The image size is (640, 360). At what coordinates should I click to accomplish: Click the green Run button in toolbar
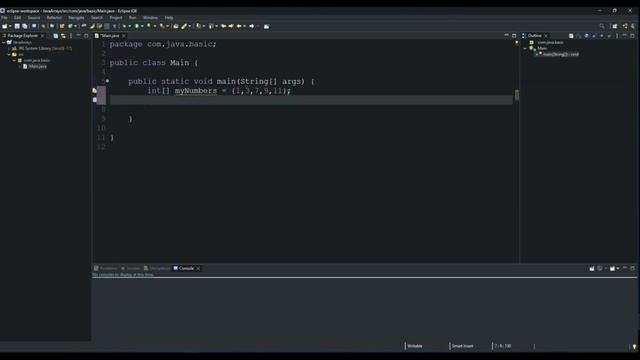click(x=137, y=26)
